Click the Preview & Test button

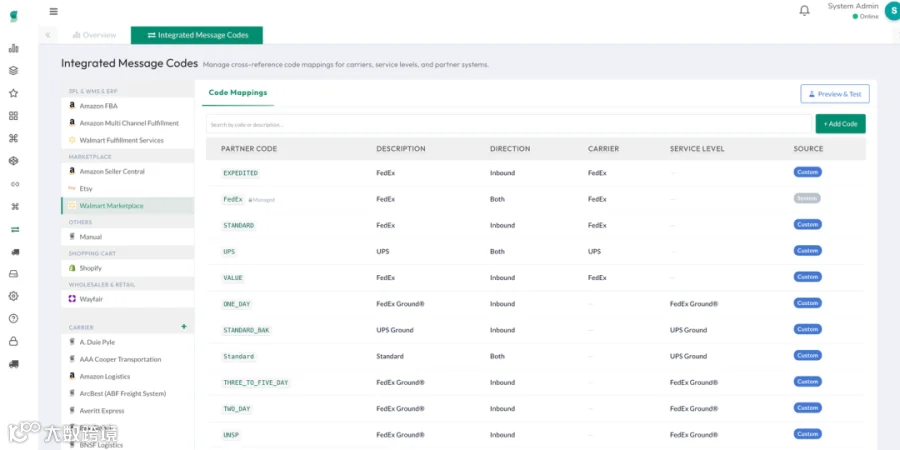pyautogui.click(x=835, y=94)
